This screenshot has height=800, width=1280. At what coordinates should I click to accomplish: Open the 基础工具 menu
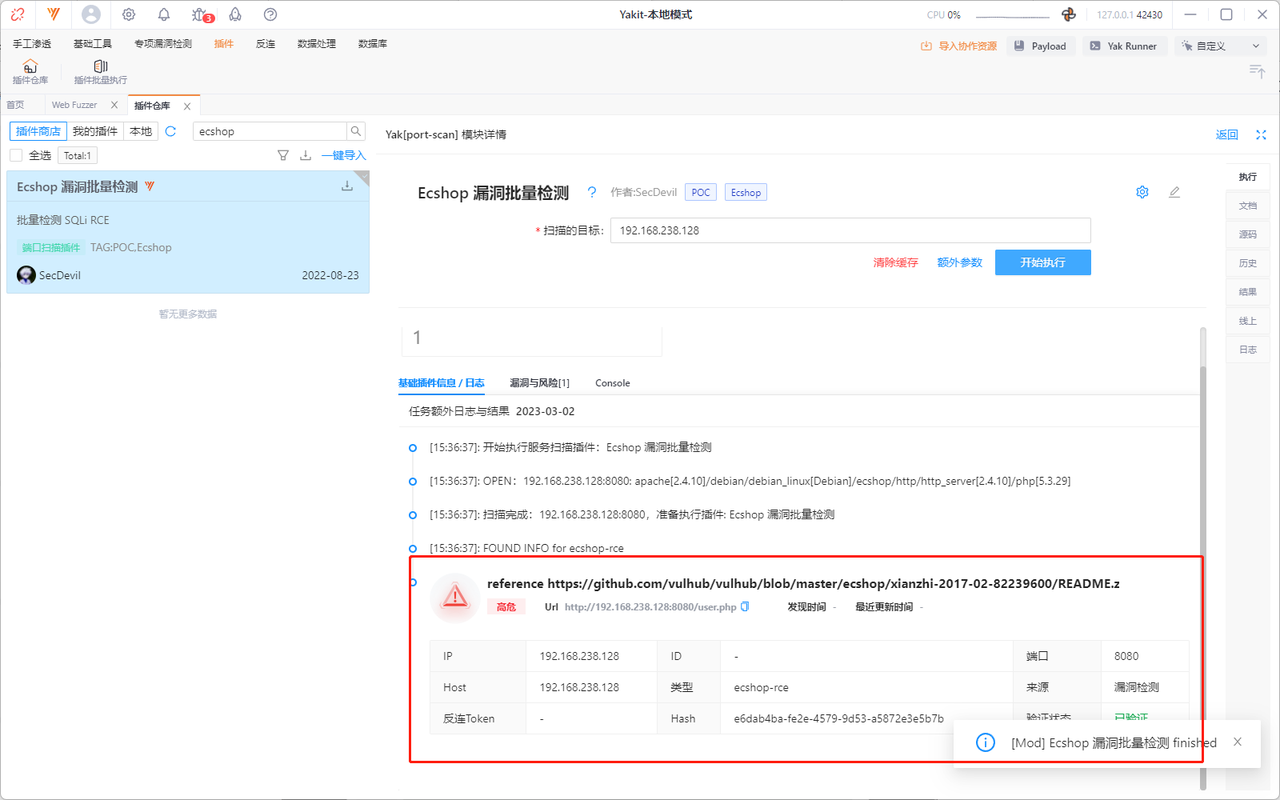(x=93, y=44)
